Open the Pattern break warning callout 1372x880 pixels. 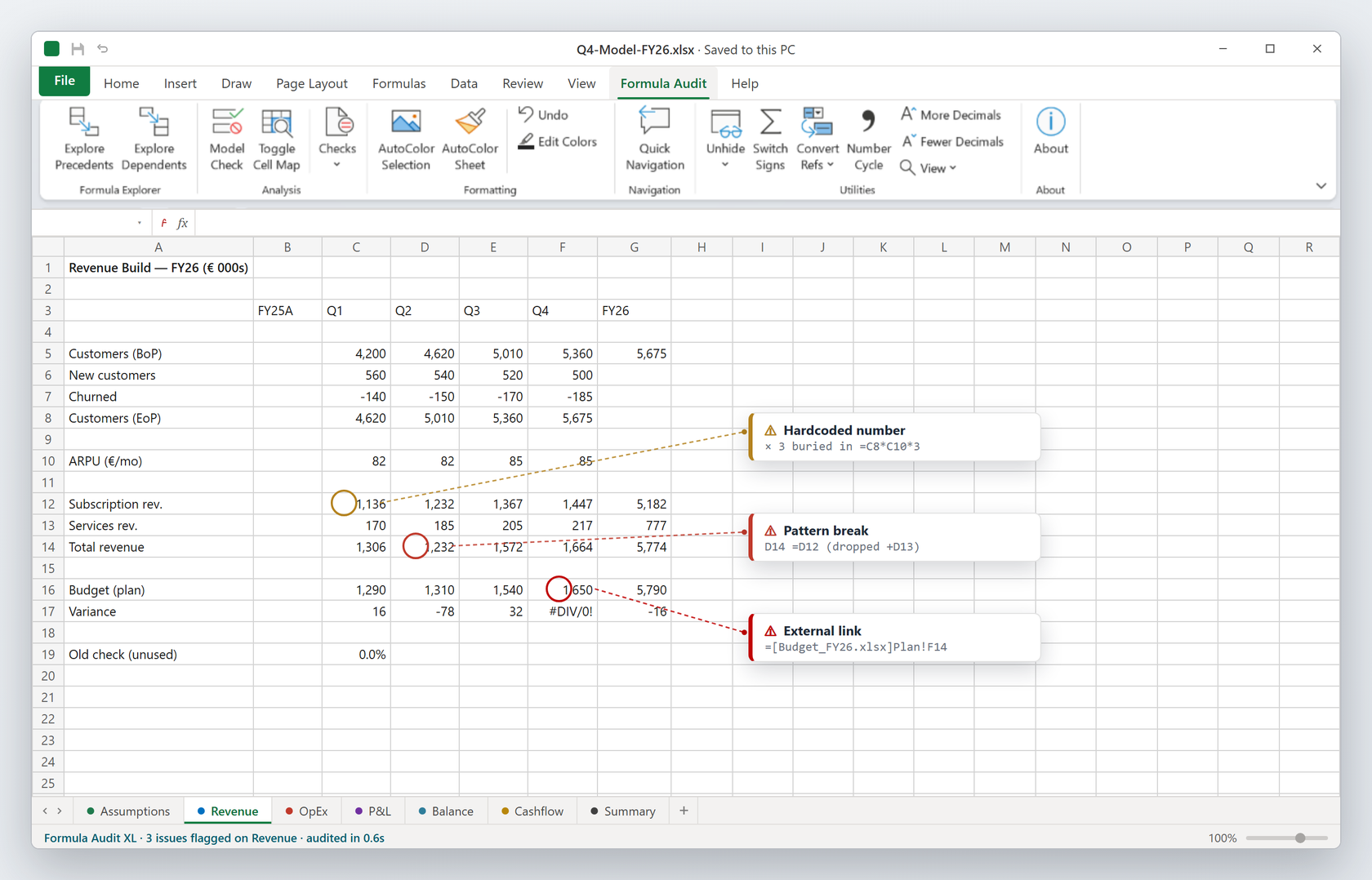pyautogui.click(x=894, y=538)
